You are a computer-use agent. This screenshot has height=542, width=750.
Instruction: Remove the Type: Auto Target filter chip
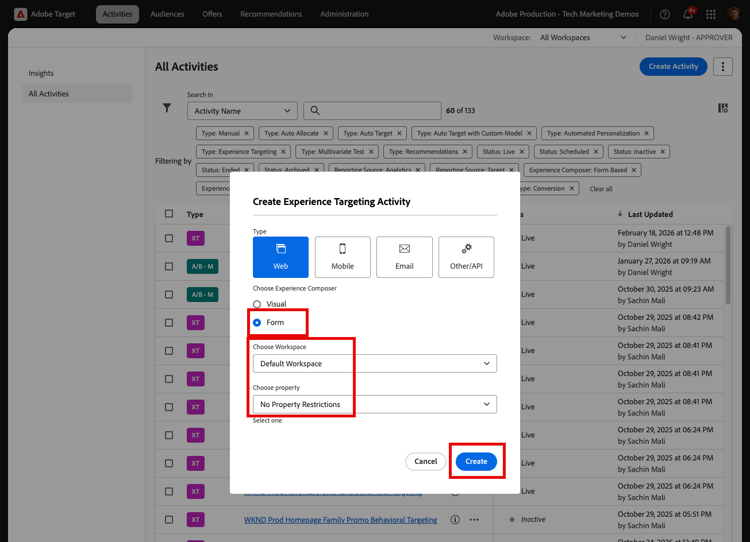399,133
